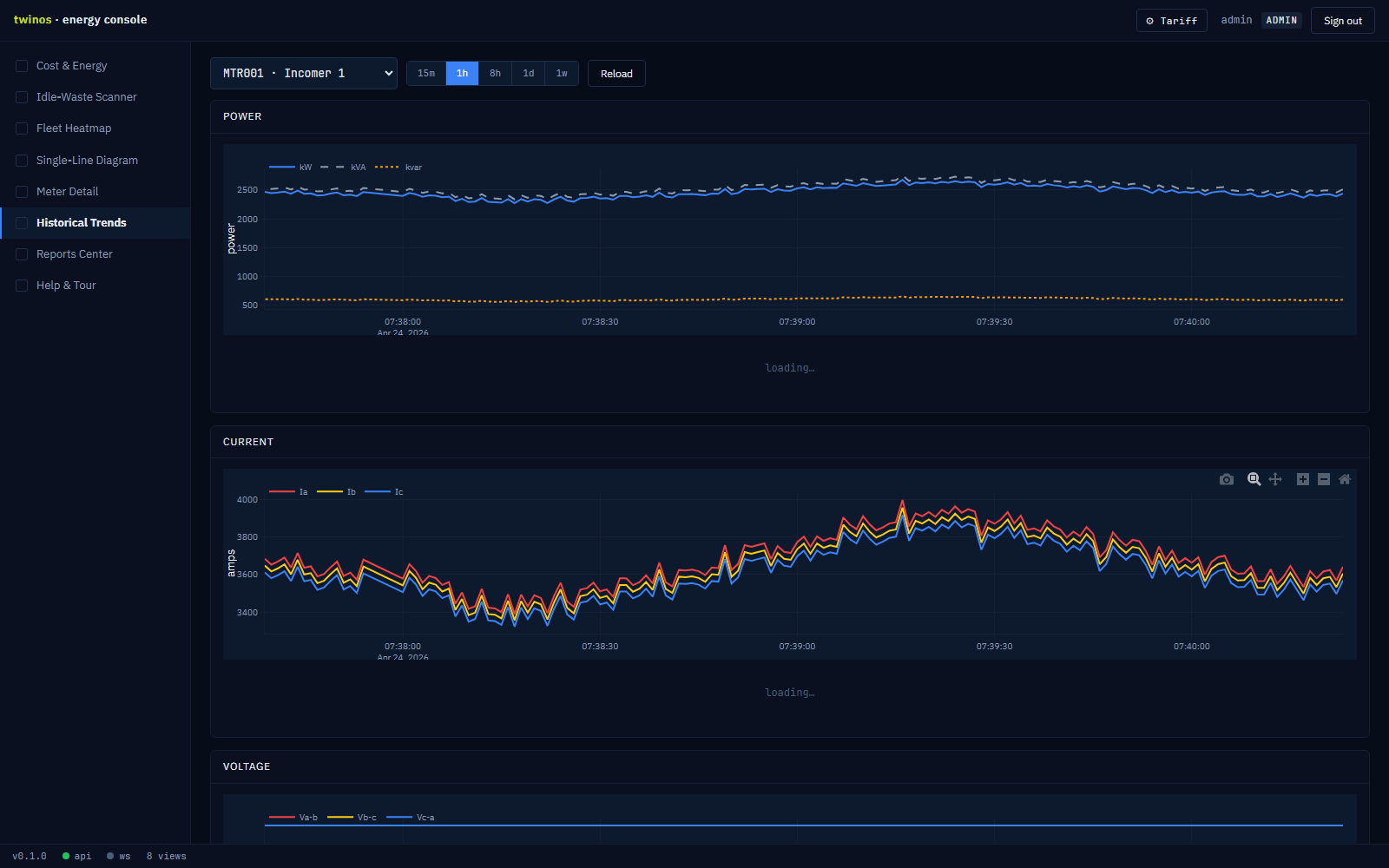Screen dimensions: 1389x868
Task: Zoom in on the Current chart
Action: 1303,479
